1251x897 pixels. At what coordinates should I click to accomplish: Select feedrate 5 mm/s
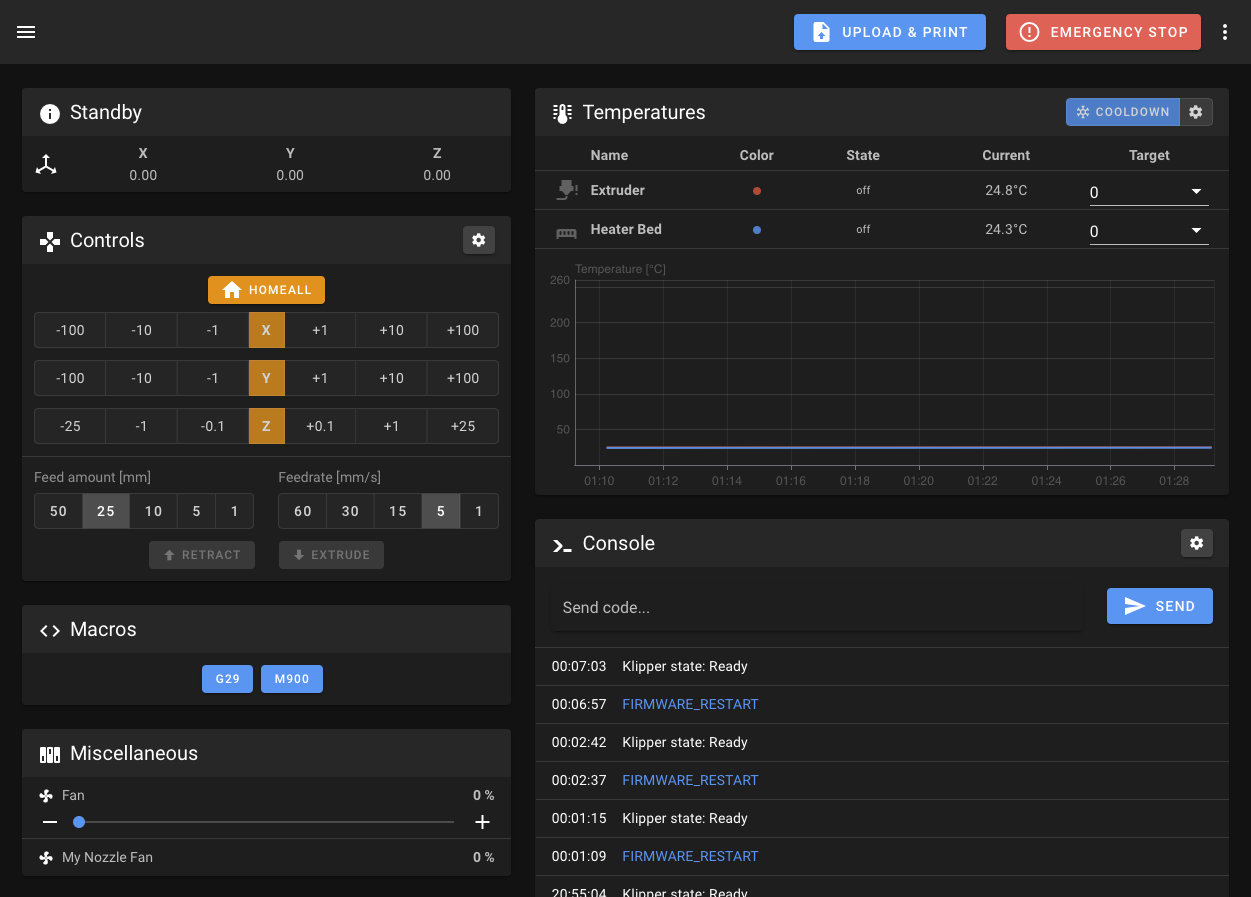[x=441, y=511]
